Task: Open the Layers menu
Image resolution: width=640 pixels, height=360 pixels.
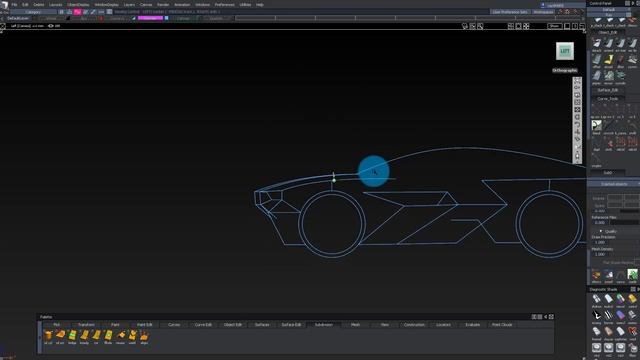Action: pos(129,4)
